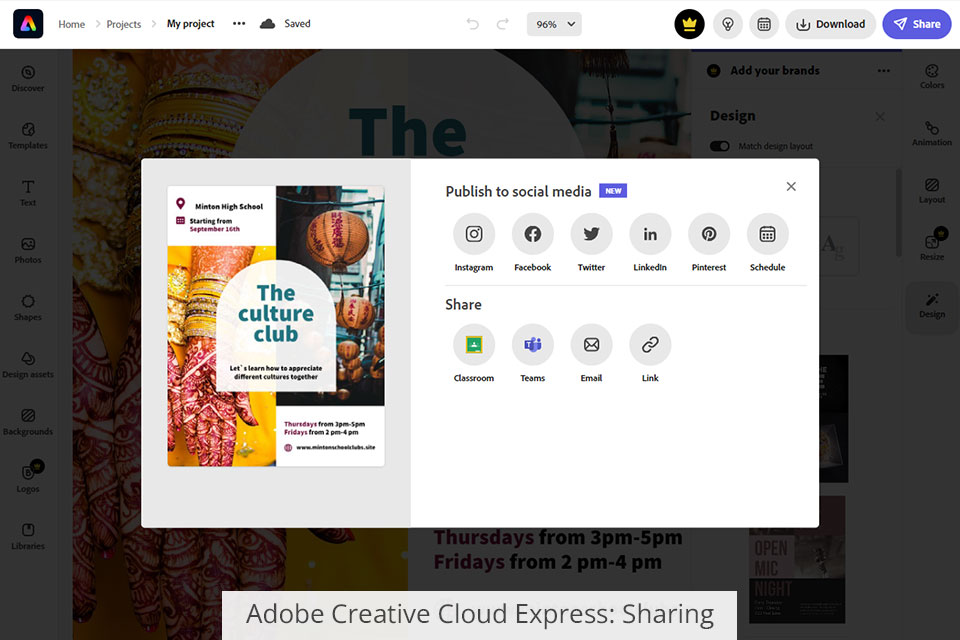Viewport: 960px width, 640px height.
Task: Click the lightbulb tips icon
Action: tap(728, 24)
